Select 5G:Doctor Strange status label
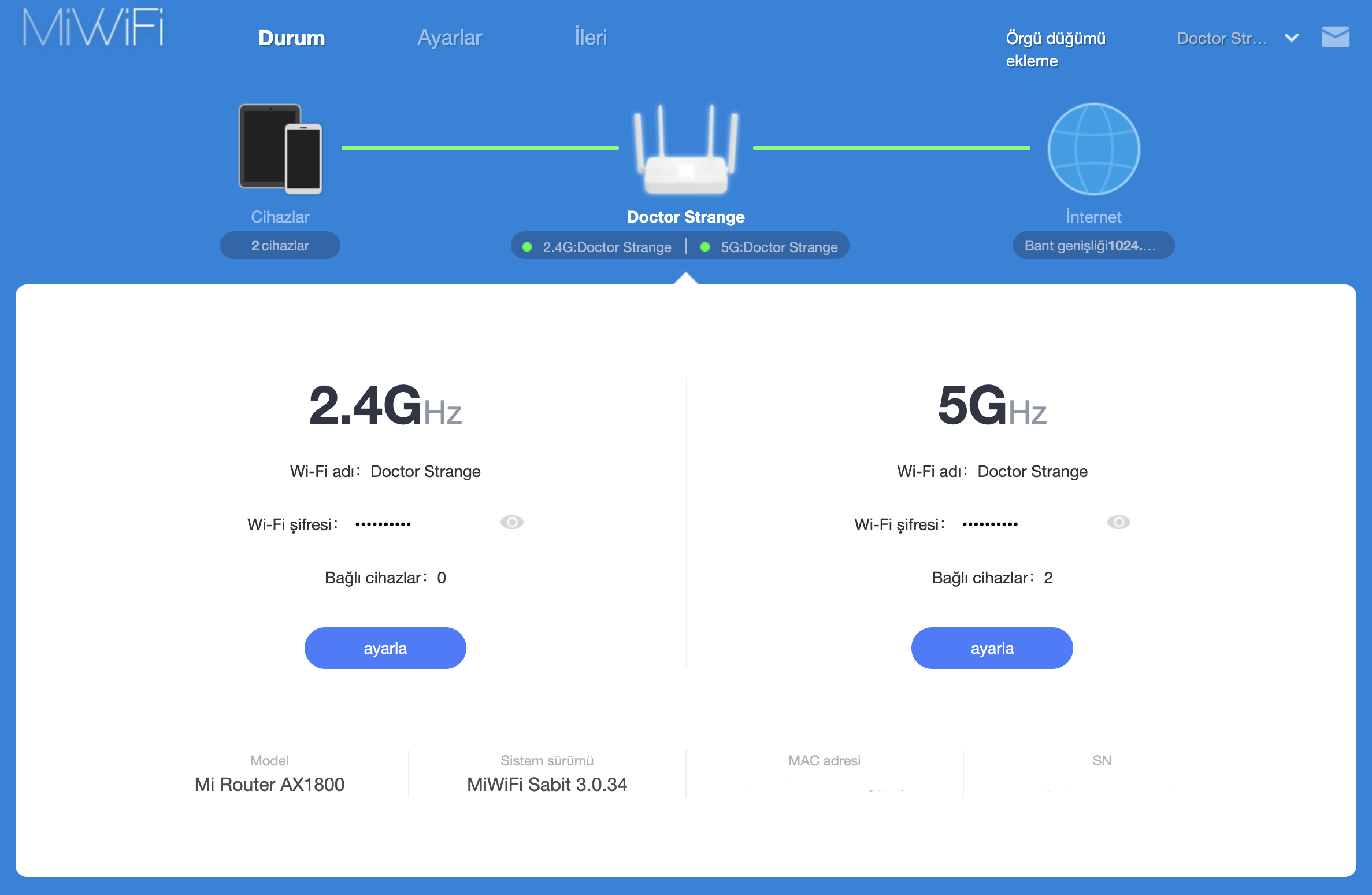 pyautogui.click(x=779, y=247)
